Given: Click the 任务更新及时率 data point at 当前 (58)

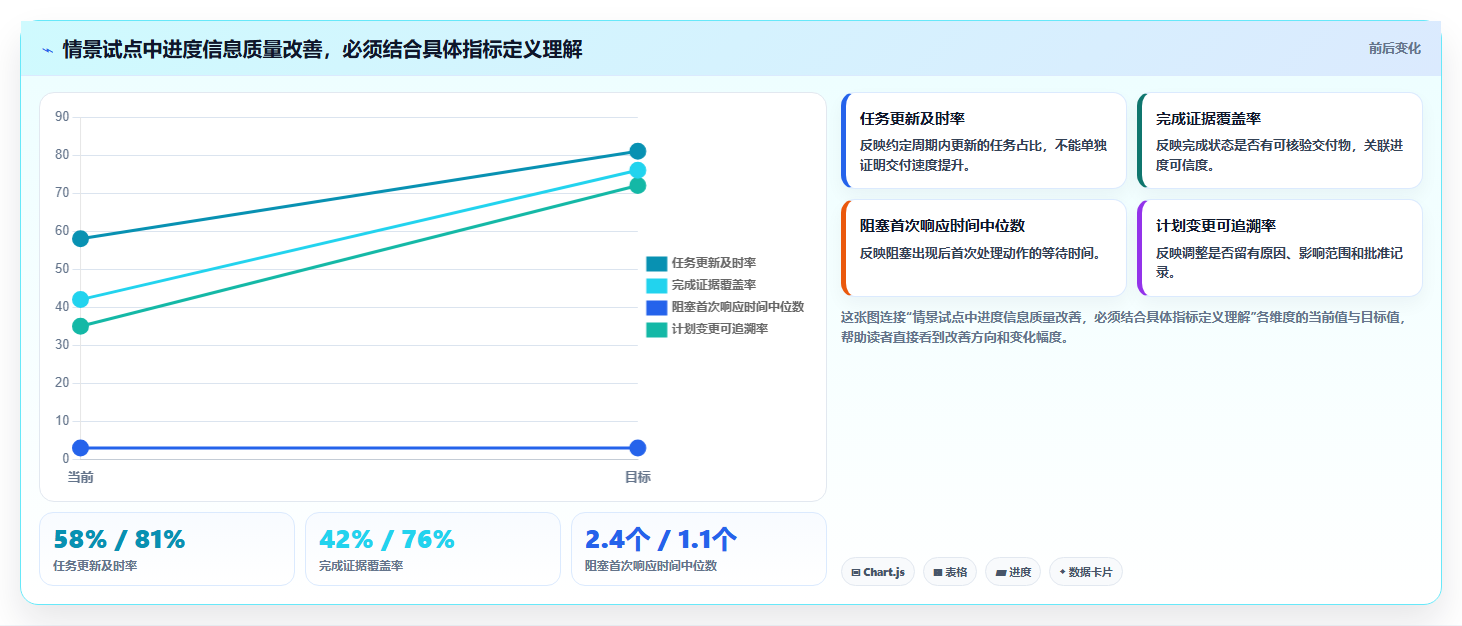Looking at the screenshot, I should tap(81, 239).
